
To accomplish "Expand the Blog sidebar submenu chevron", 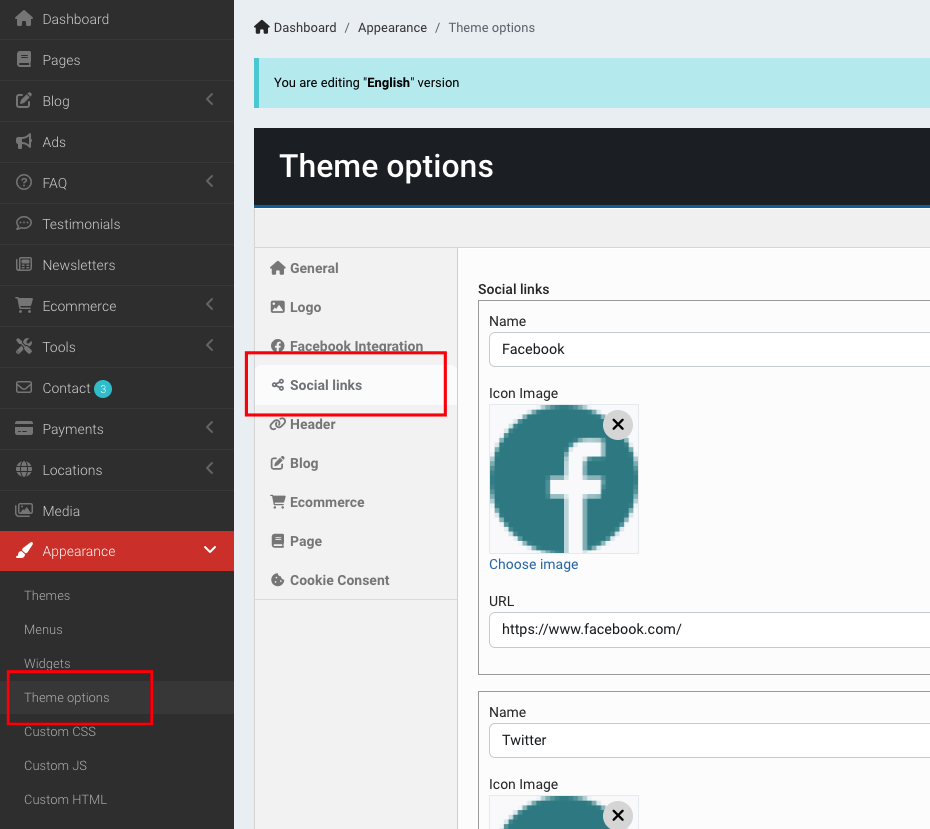I will pos(210,100).
